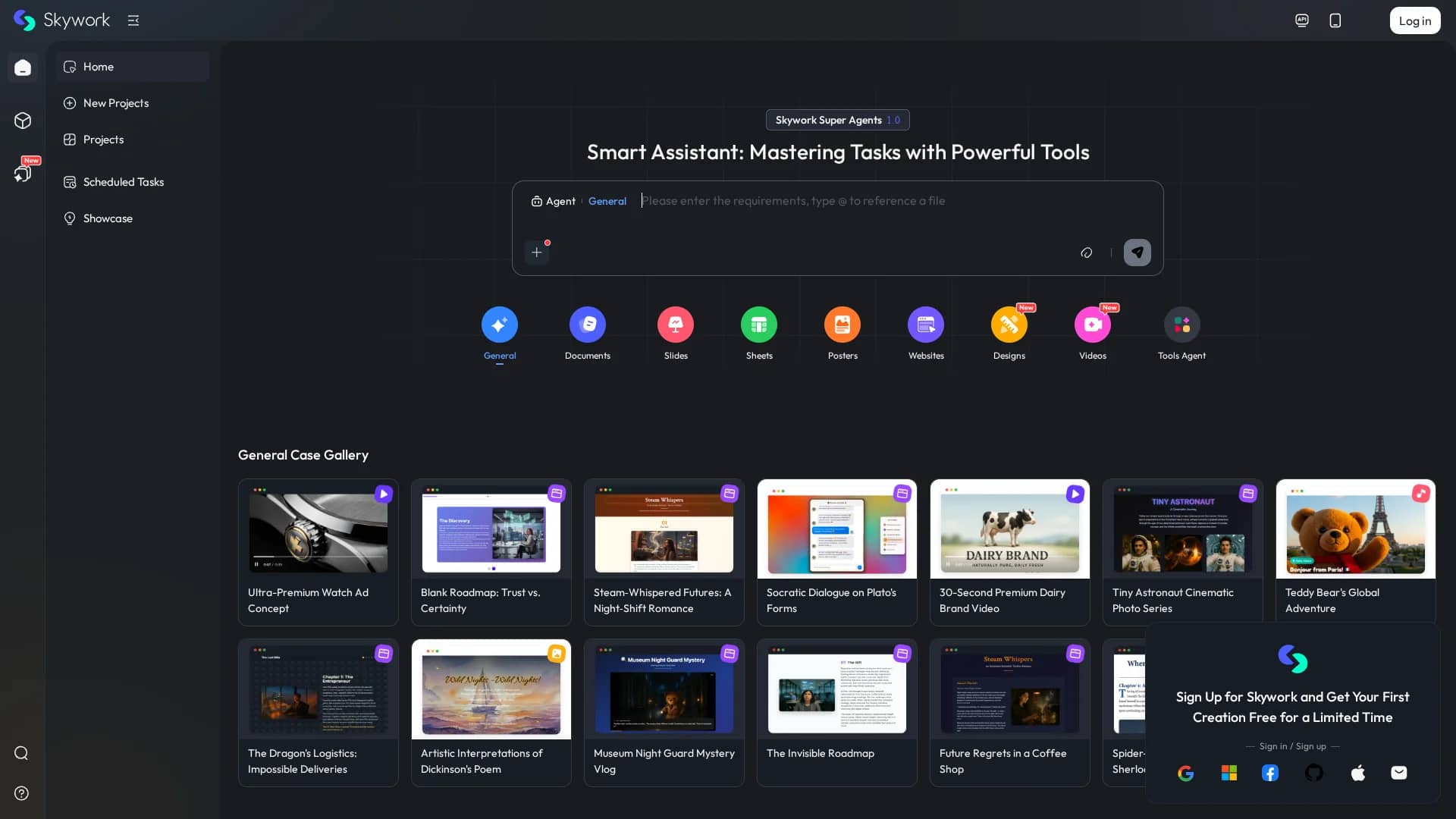Click the General mode label in prompt box
The image size is (1456, 819).
(x=607, y=201)
